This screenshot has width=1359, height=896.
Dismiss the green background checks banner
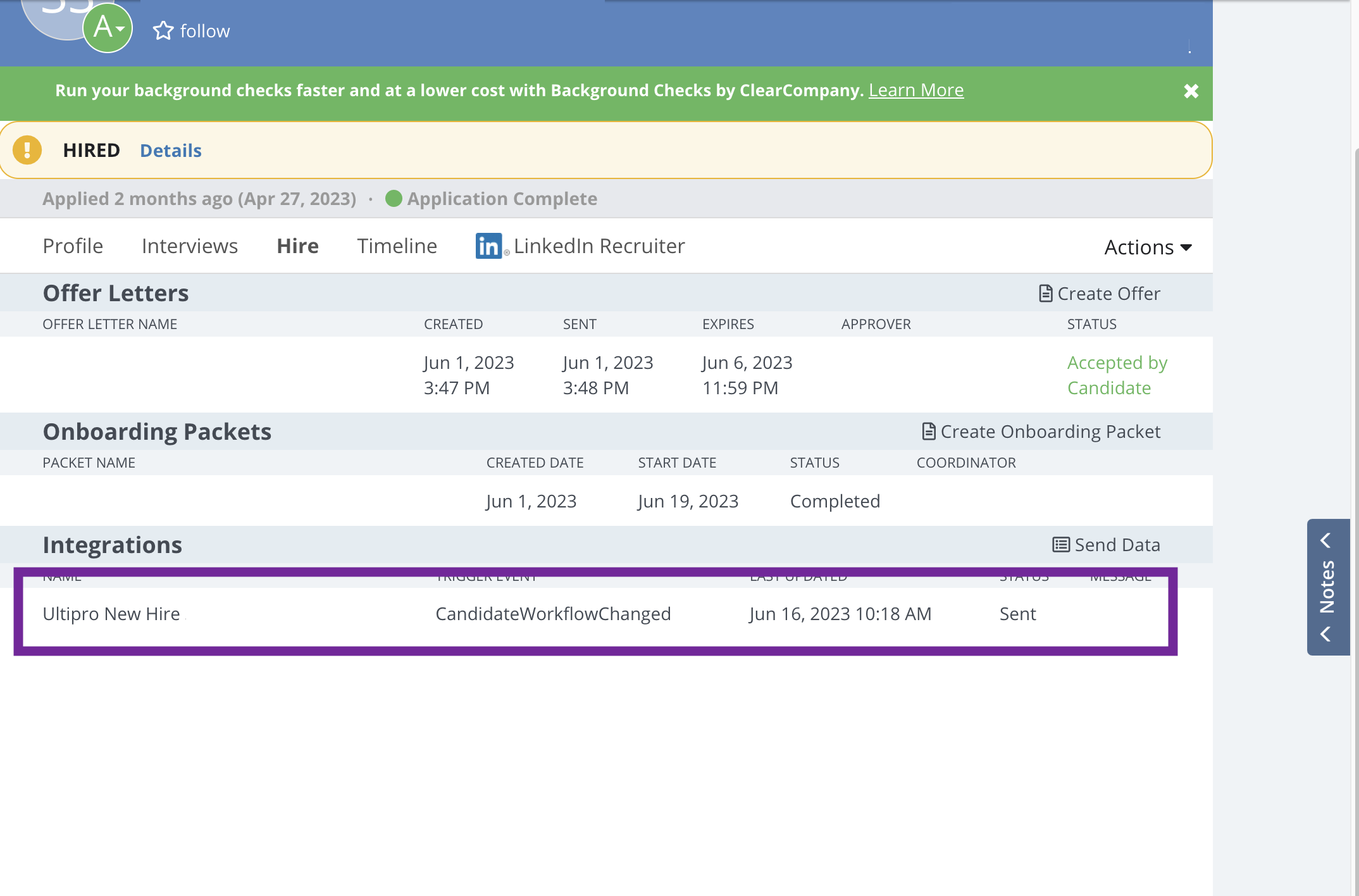[1191, 91]
